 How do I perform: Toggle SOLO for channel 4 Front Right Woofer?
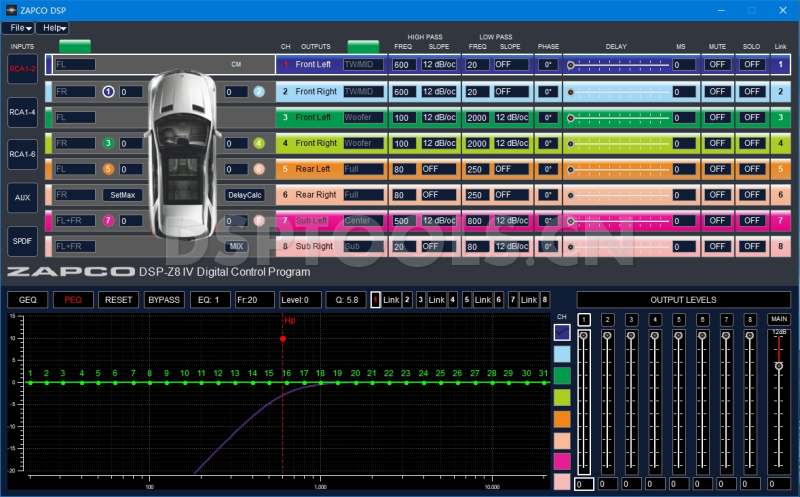coord(752,143)
